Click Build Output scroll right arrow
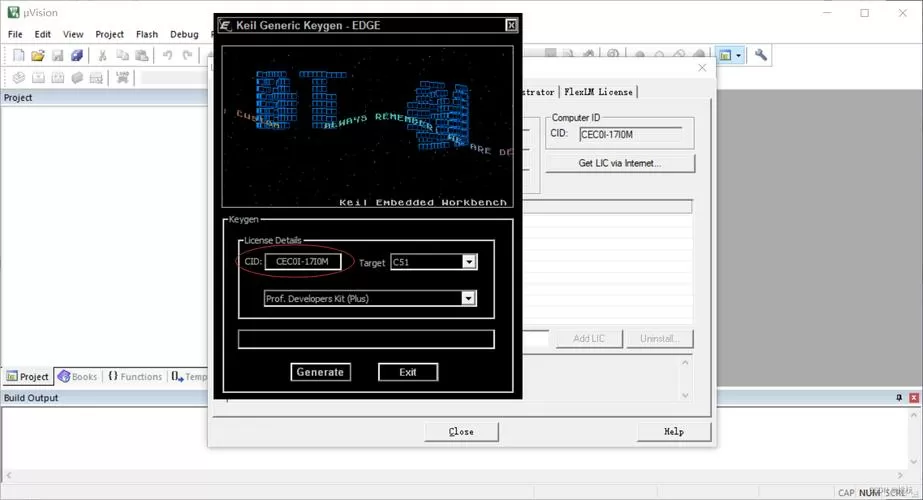The height and width of the screenshot is (500, 923). pyautogui.click(x=900, y=475)
